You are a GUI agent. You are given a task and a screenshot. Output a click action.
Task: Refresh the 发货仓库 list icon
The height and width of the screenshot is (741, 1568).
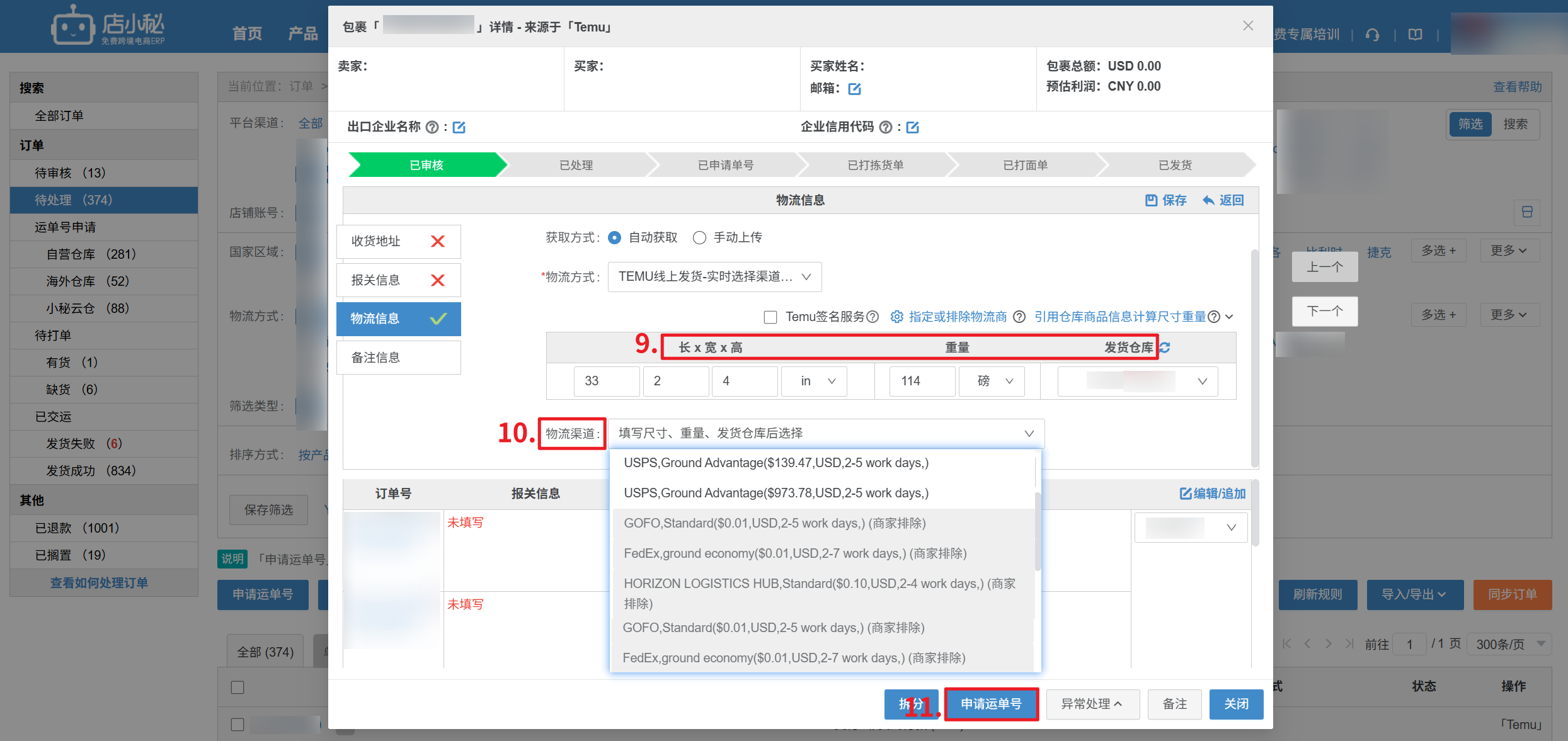1165,348
